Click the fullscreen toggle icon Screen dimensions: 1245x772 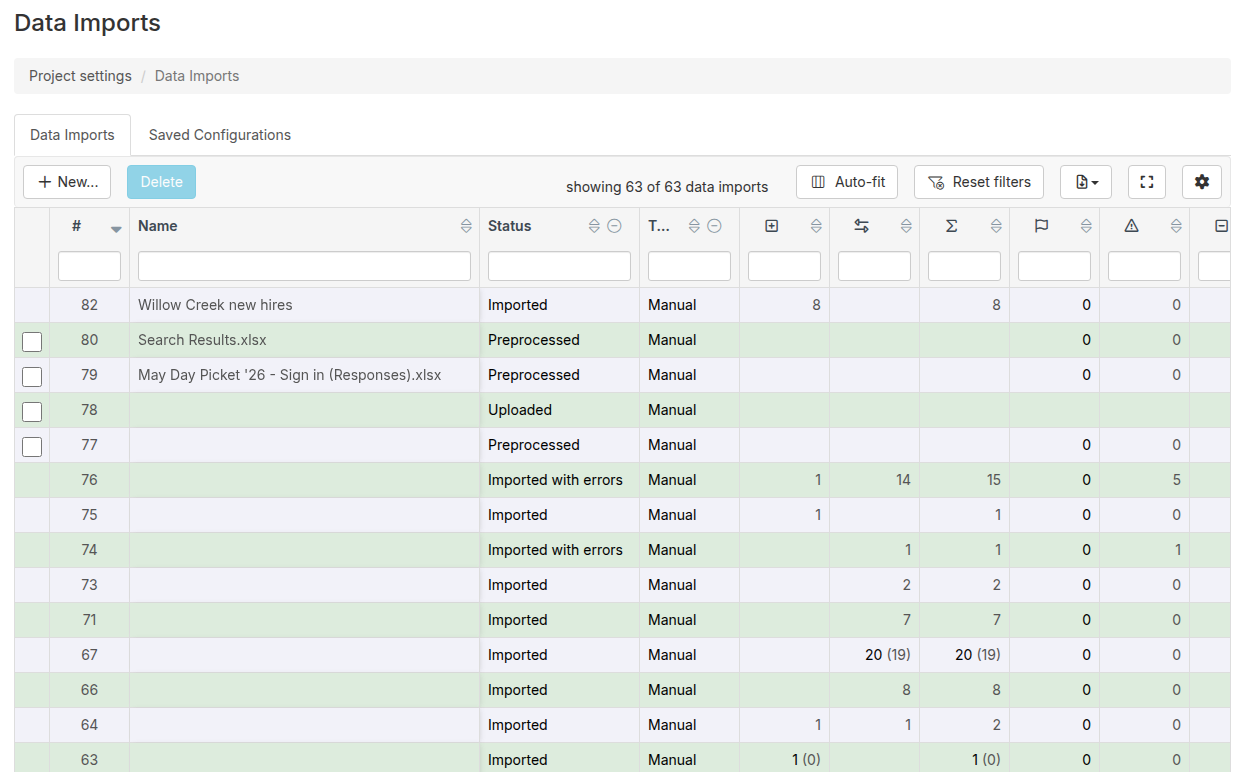[x=1147, y=182]
